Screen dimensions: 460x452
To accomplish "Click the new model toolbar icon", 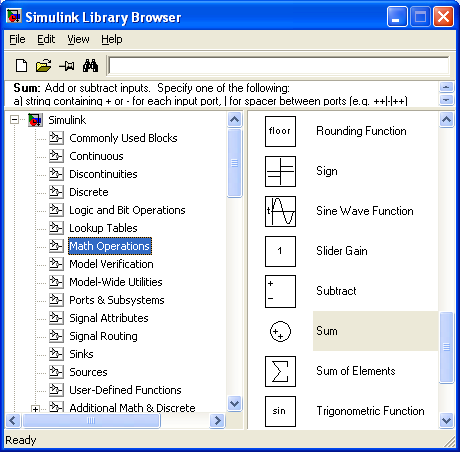I will [x=22, y=66].
